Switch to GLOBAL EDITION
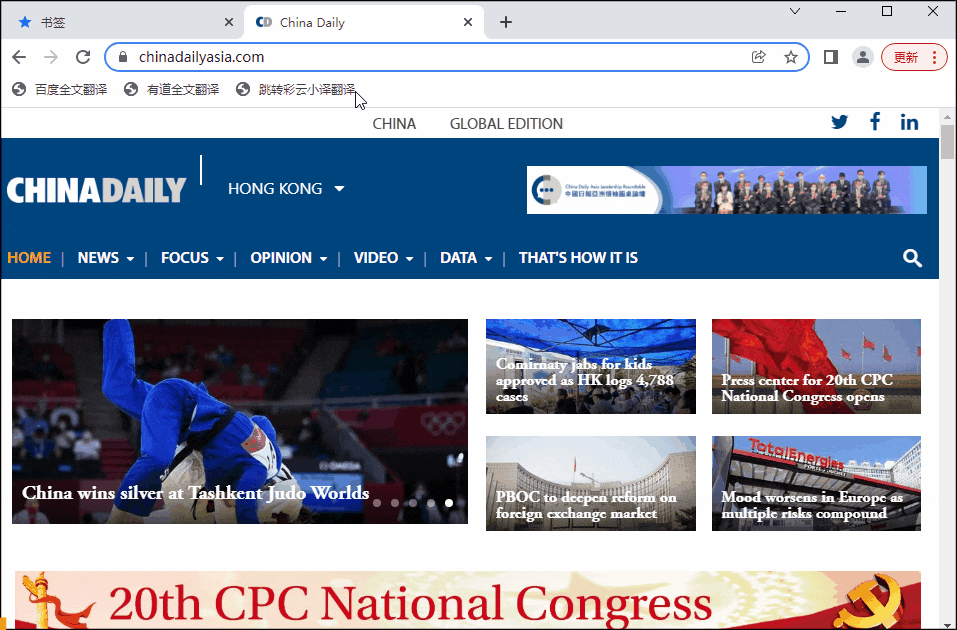 (x=506, y=123)
